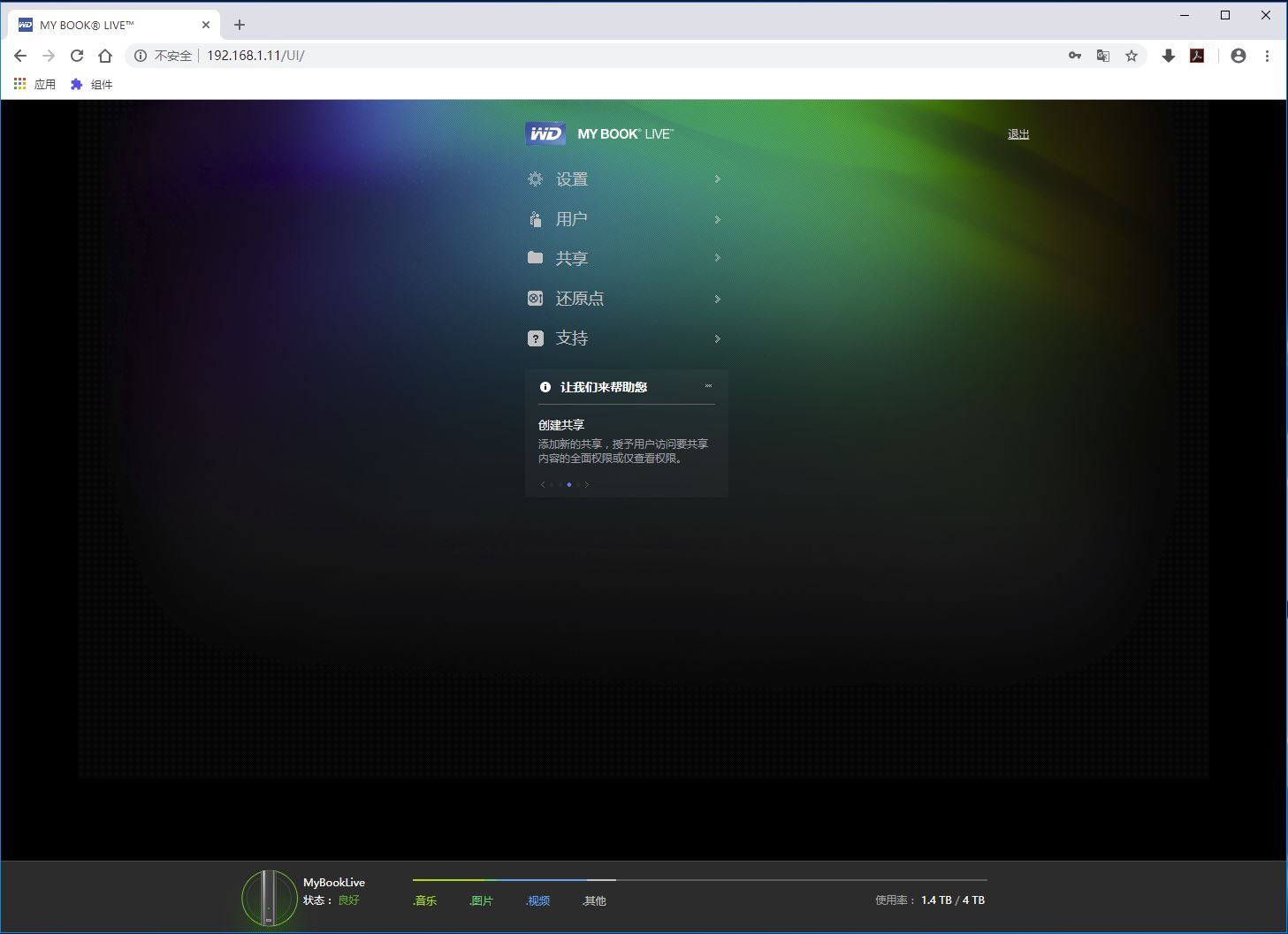Select the MY BOOK® LIVE browser tab
Image resolution: width=1288 pixels, height=934 pixels.
click(114, 25)
